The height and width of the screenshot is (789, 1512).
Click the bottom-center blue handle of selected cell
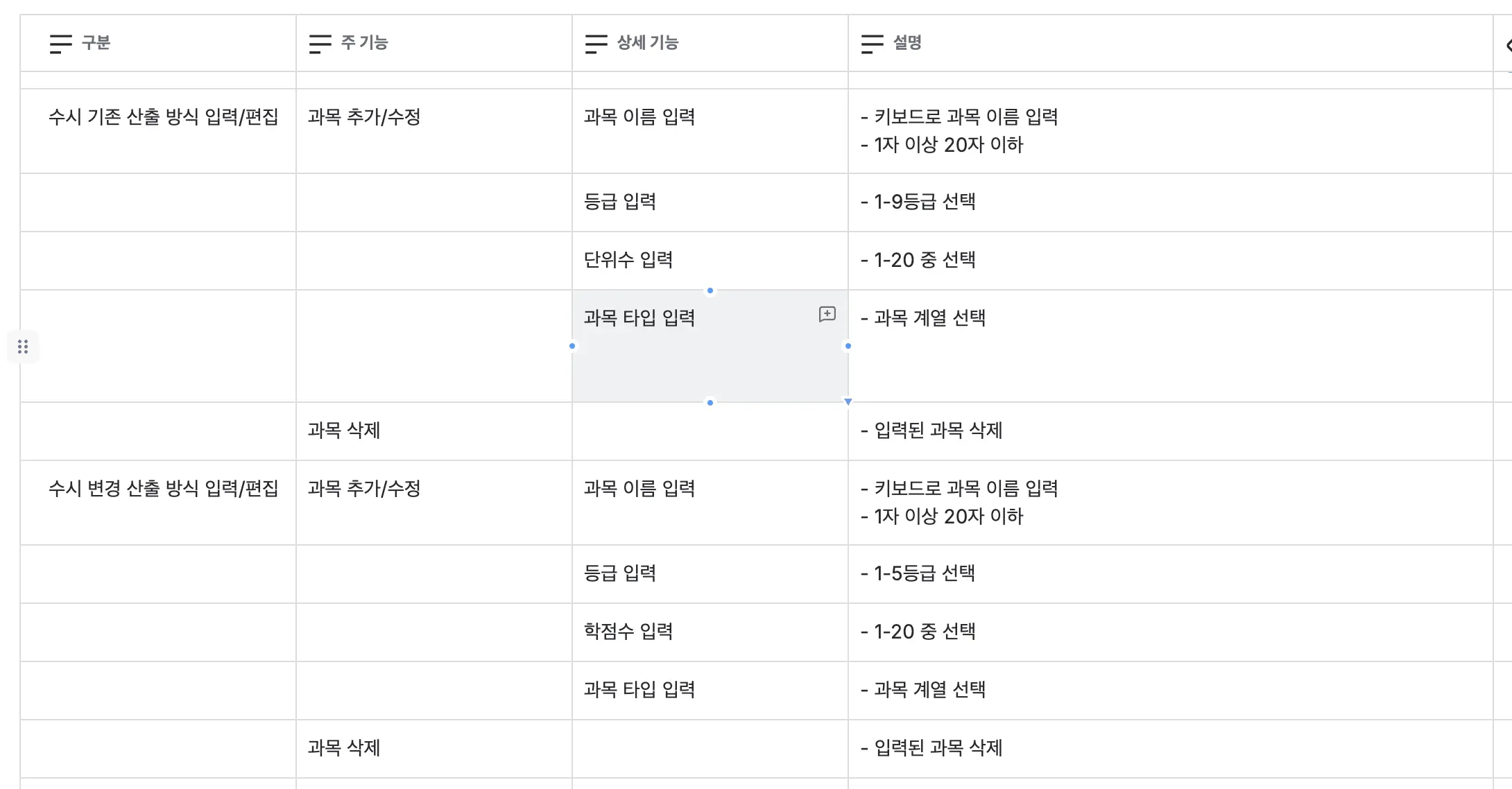(710, 402)
